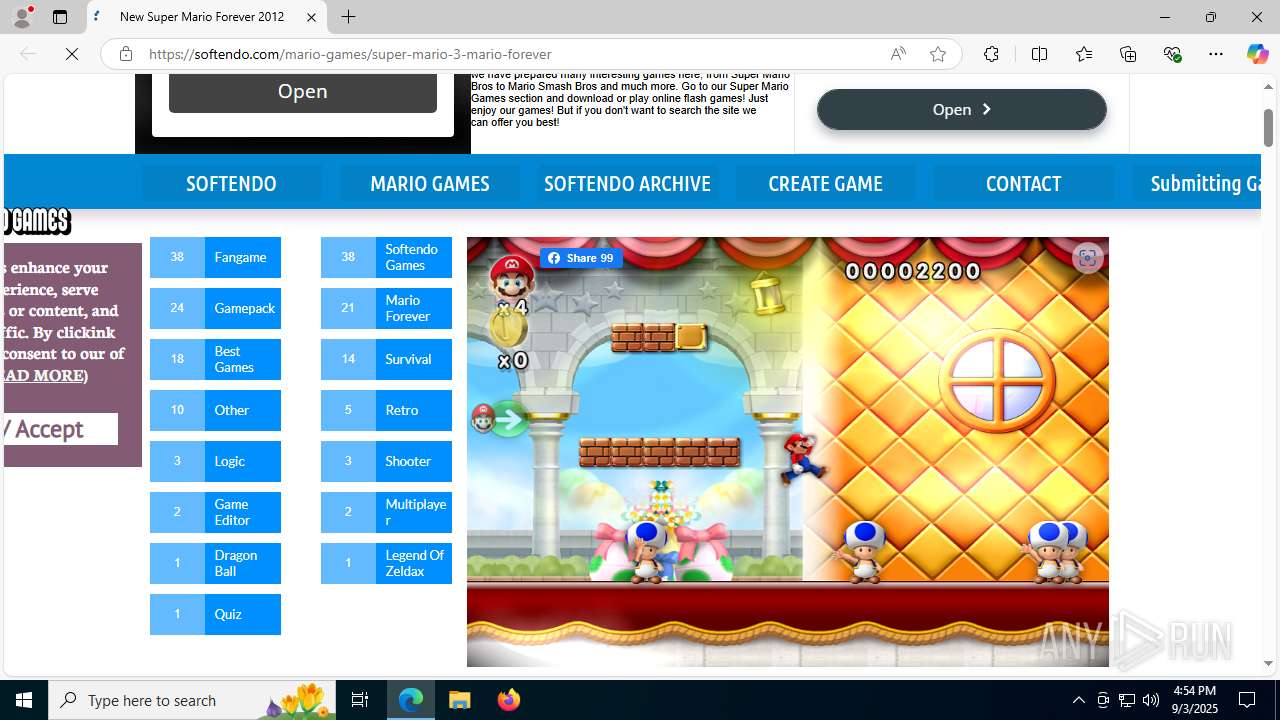Open Gamepack category

click(215, 308)
